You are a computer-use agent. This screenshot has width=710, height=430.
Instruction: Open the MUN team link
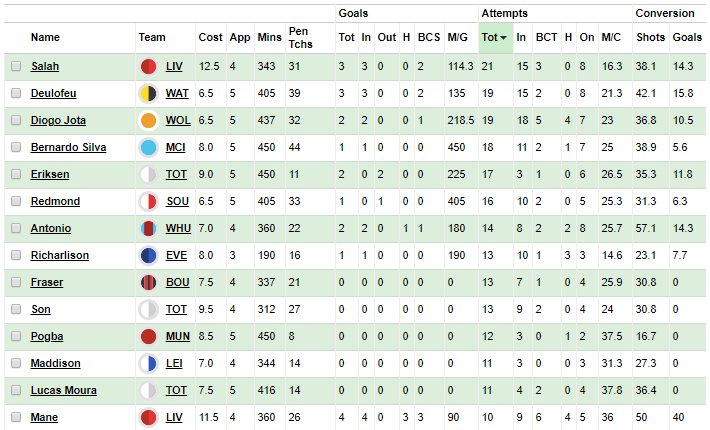(x=178, y=336)
